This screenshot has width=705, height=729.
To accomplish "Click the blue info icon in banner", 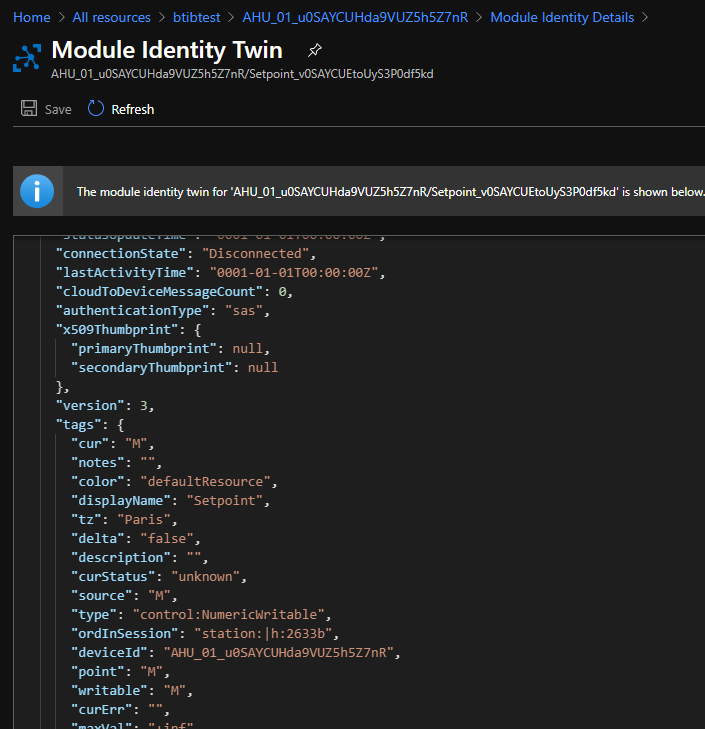I will point(37,191).
